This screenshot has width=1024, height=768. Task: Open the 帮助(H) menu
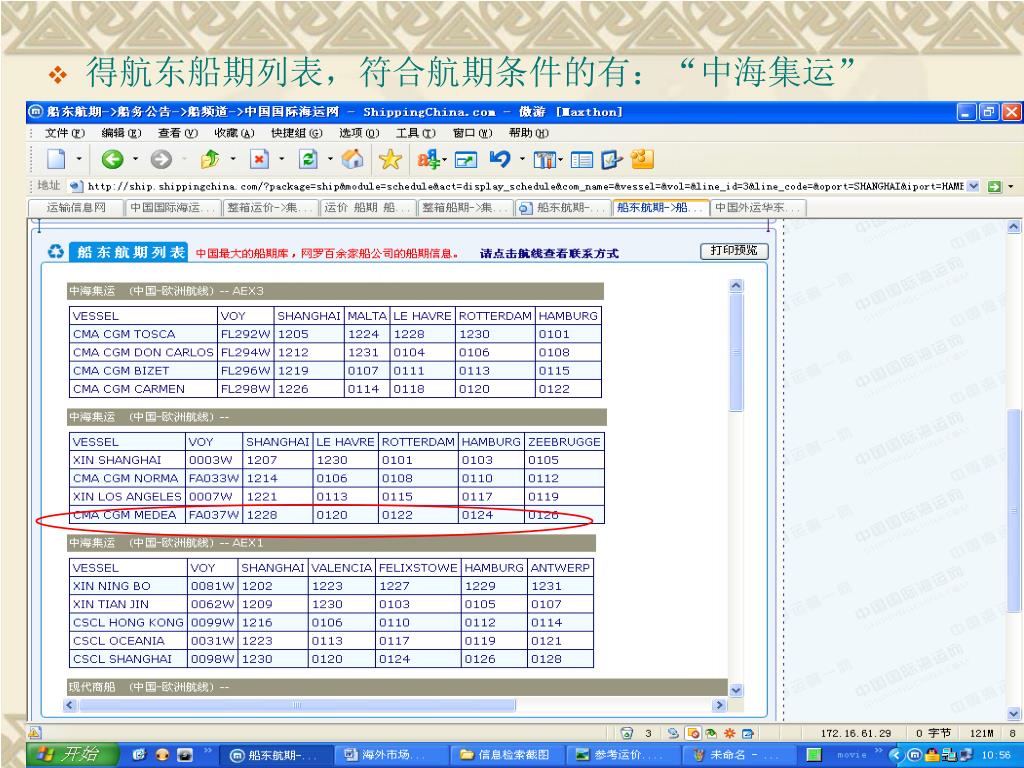[529, 133]
